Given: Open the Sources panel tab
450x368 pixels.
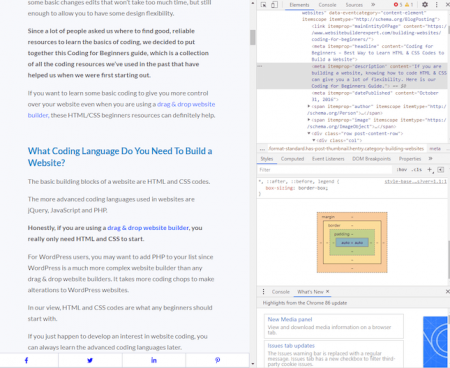Looking at the screenshot, I should 354,5.
